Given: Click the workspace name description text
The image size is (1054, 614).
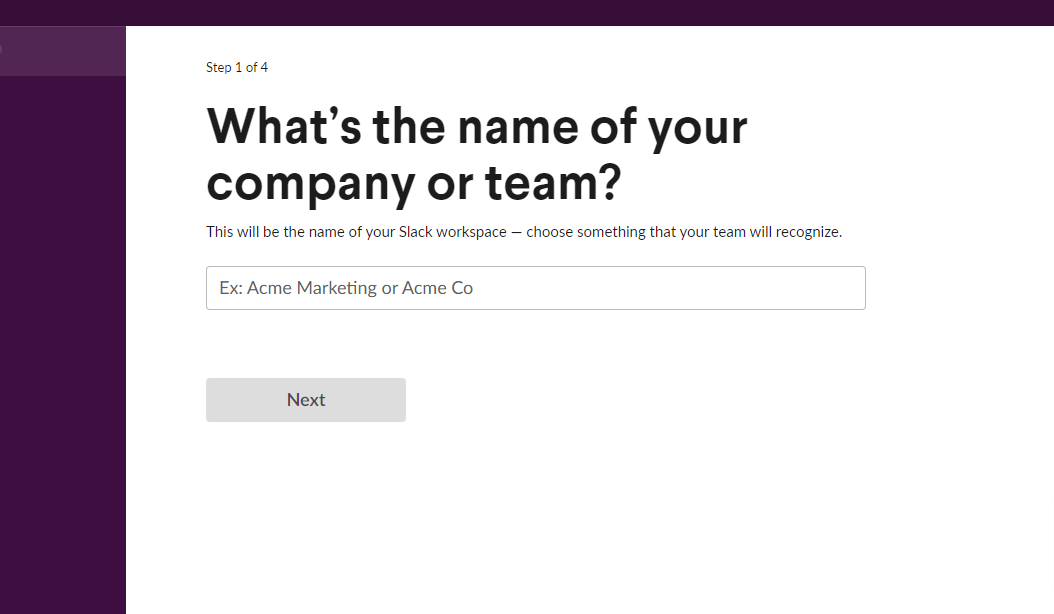Looking at the screenshot, I should click(x=524, y=232).
